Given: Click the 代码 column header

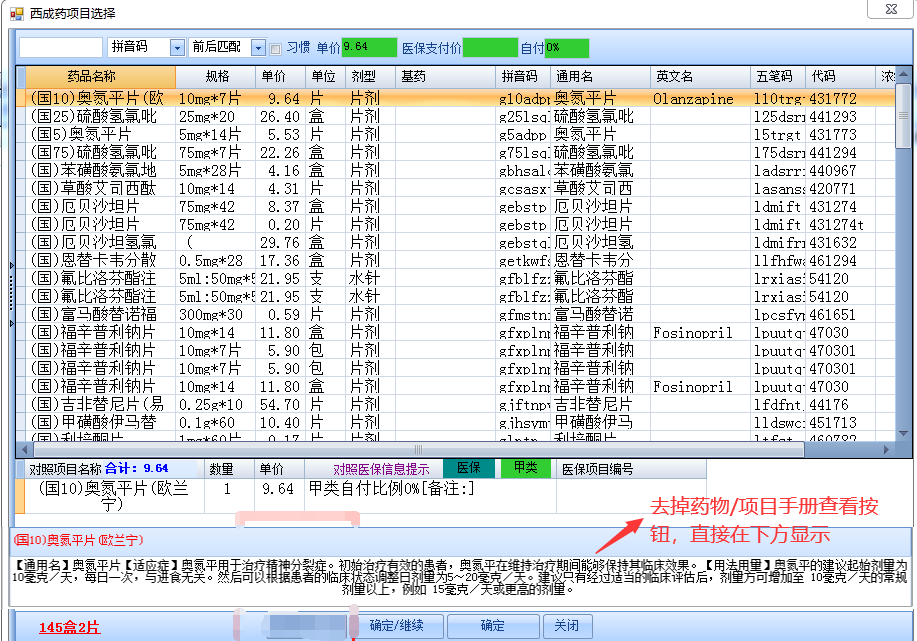Looking at the screenshot, I should (x=840, y=77).
